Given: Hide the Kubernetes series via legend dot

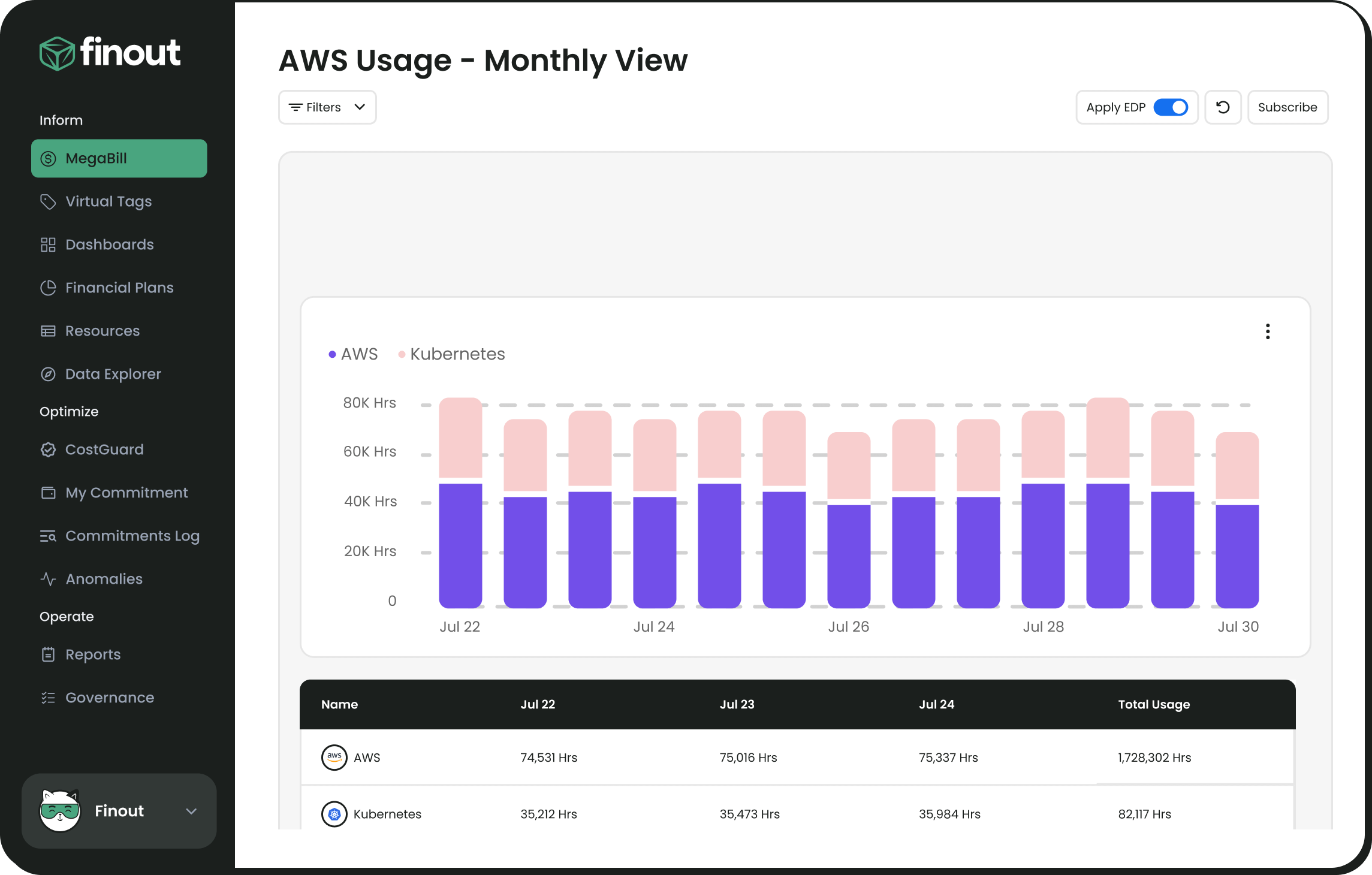Looking at the screenshot, I should (x=402, y=354).
